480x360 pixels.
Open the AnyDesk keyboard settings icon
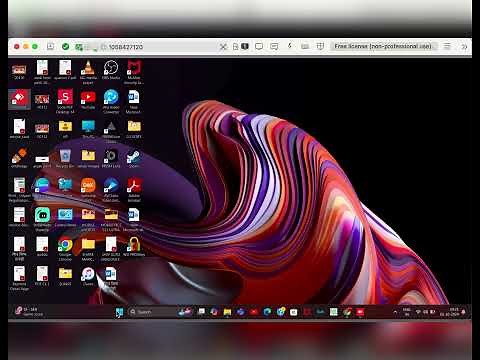[x=305, y=46]
